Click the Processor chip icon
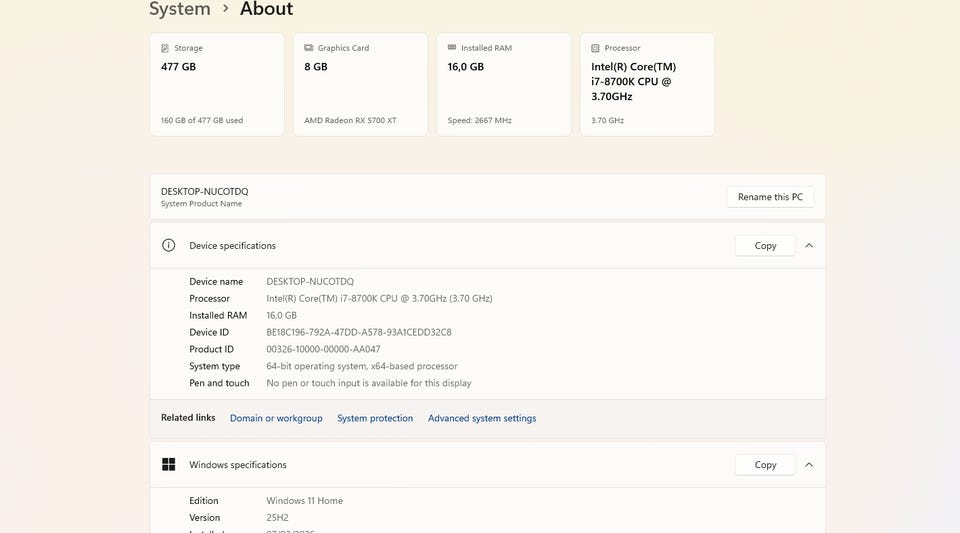This screenshot has width=960, height=533. [596, 48]
